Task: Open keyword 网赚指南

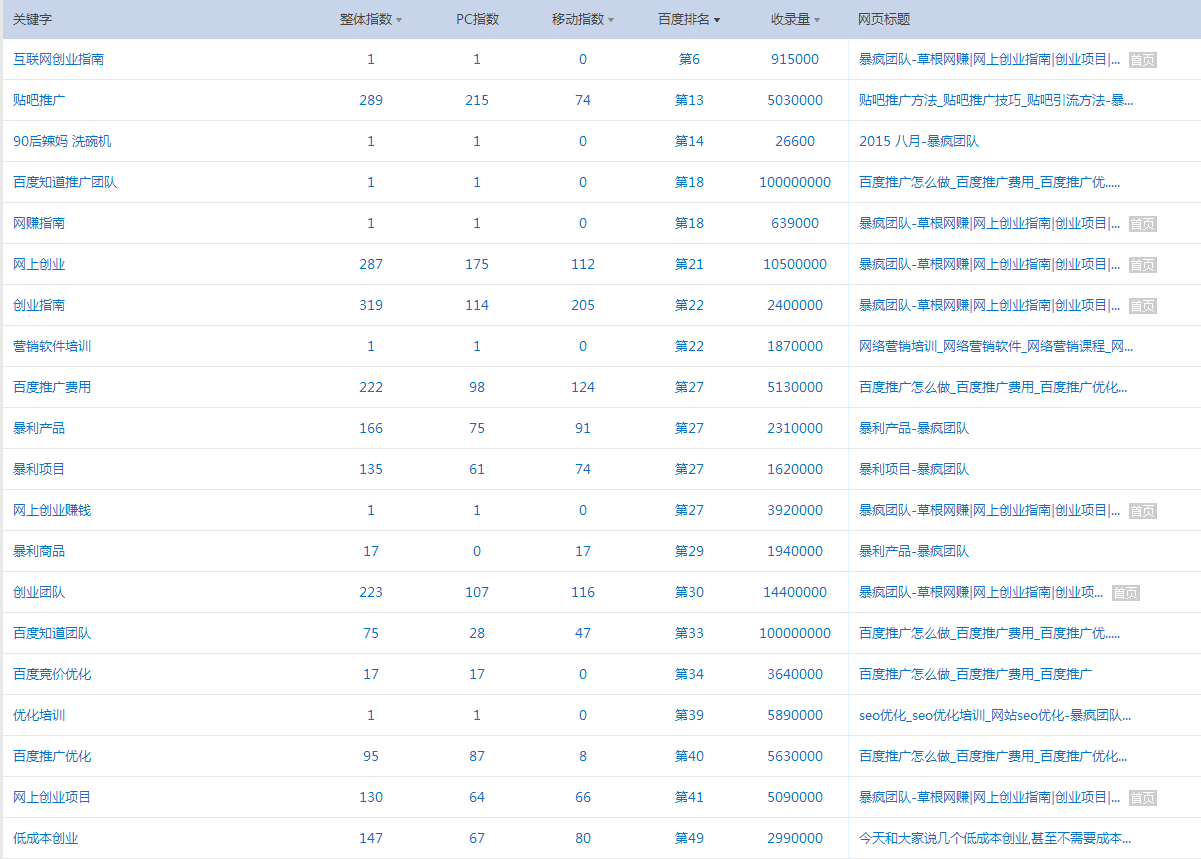Action: [39, 223]
